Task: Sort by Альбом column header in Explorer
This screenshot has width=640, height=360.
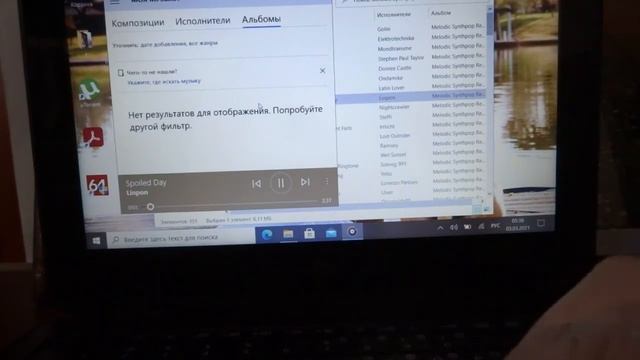Action: [441, 13]
